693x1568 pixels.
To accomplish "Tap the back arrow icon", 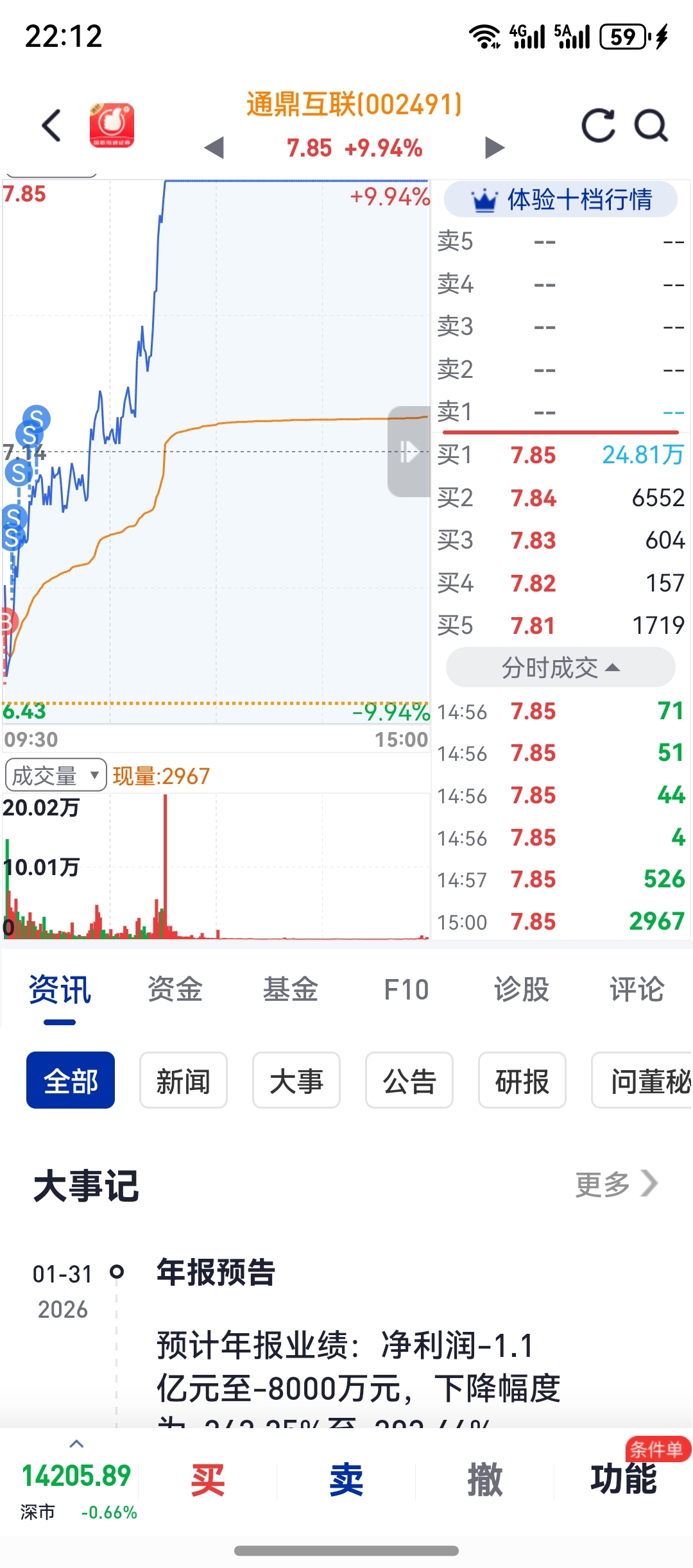I will [x=51, y=125].
